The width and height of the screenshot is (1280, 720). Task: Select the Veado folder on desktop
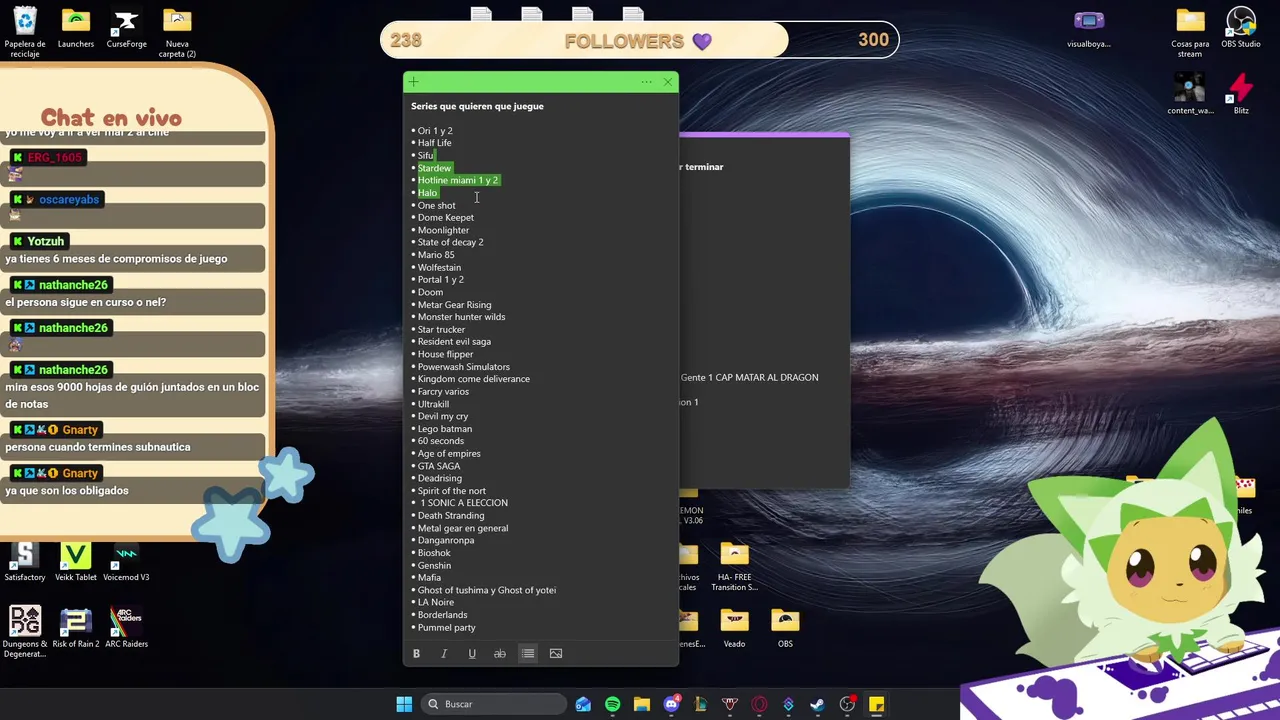click(x=734, y=629)
